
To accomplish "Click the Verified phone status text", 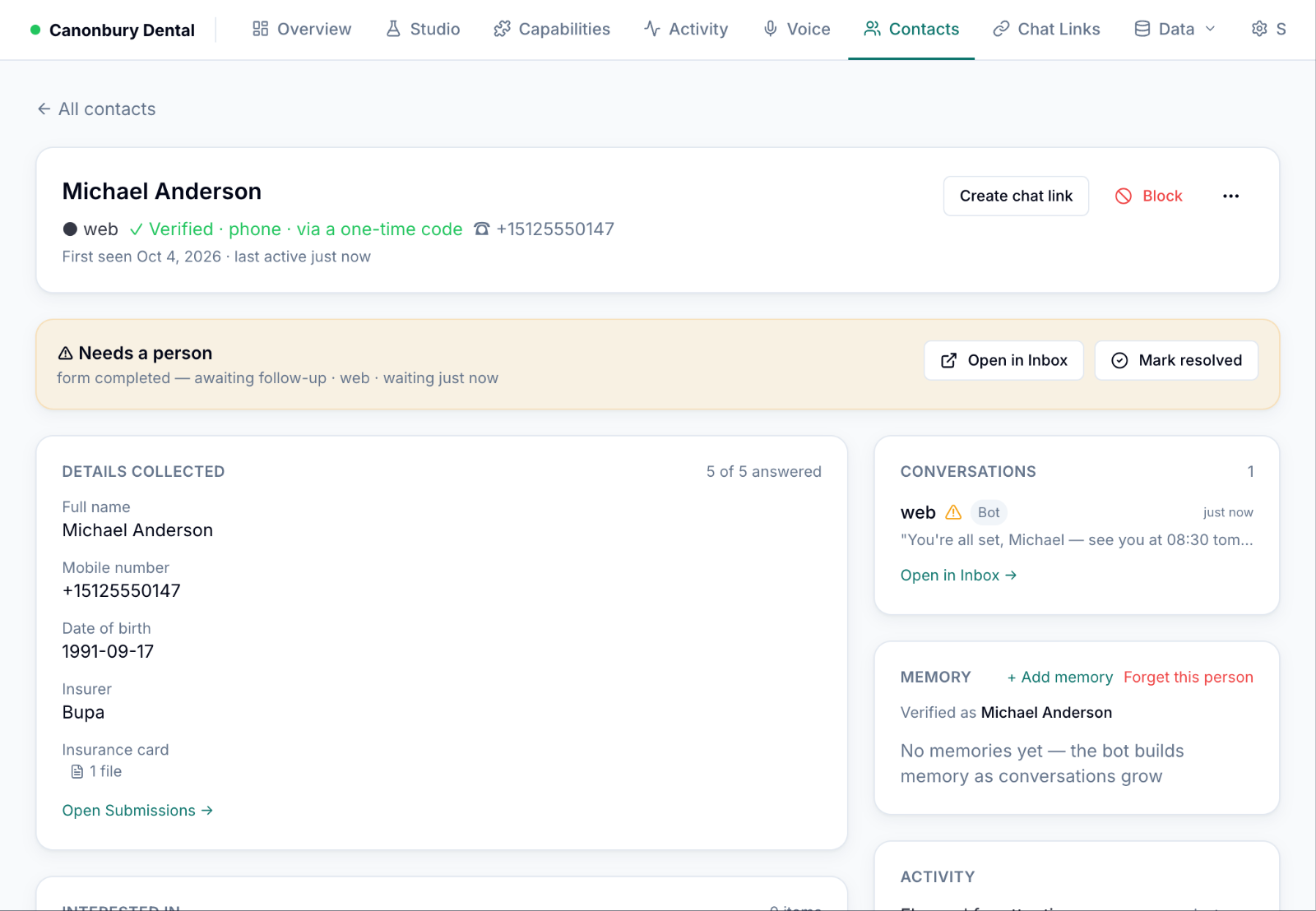I will (296, 229).
